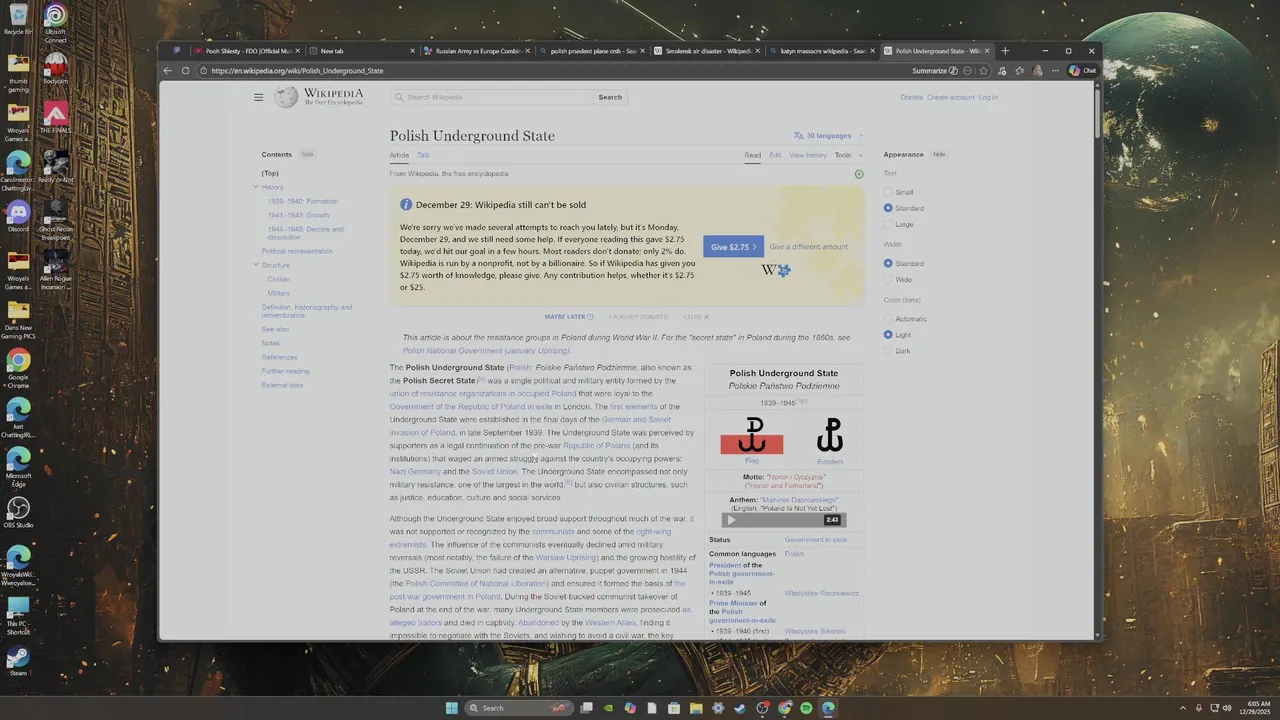Viewport: 1280px width, 720px height.
Task: Open the Create account link
Action: tap(951, 97)
